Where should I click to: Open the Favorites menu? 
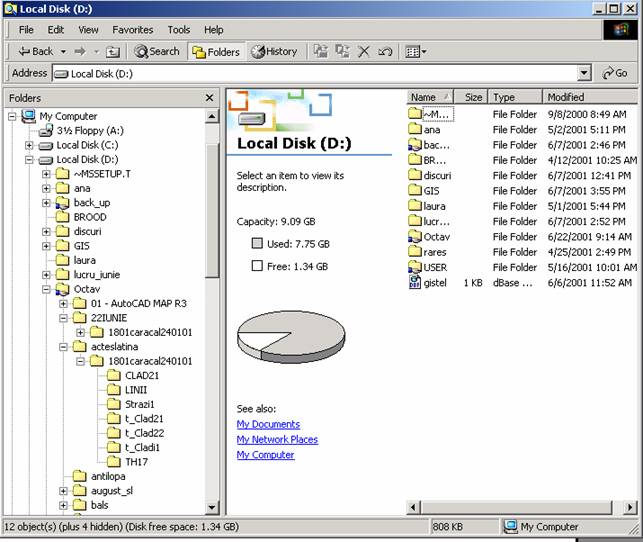(x=132, y=30)
